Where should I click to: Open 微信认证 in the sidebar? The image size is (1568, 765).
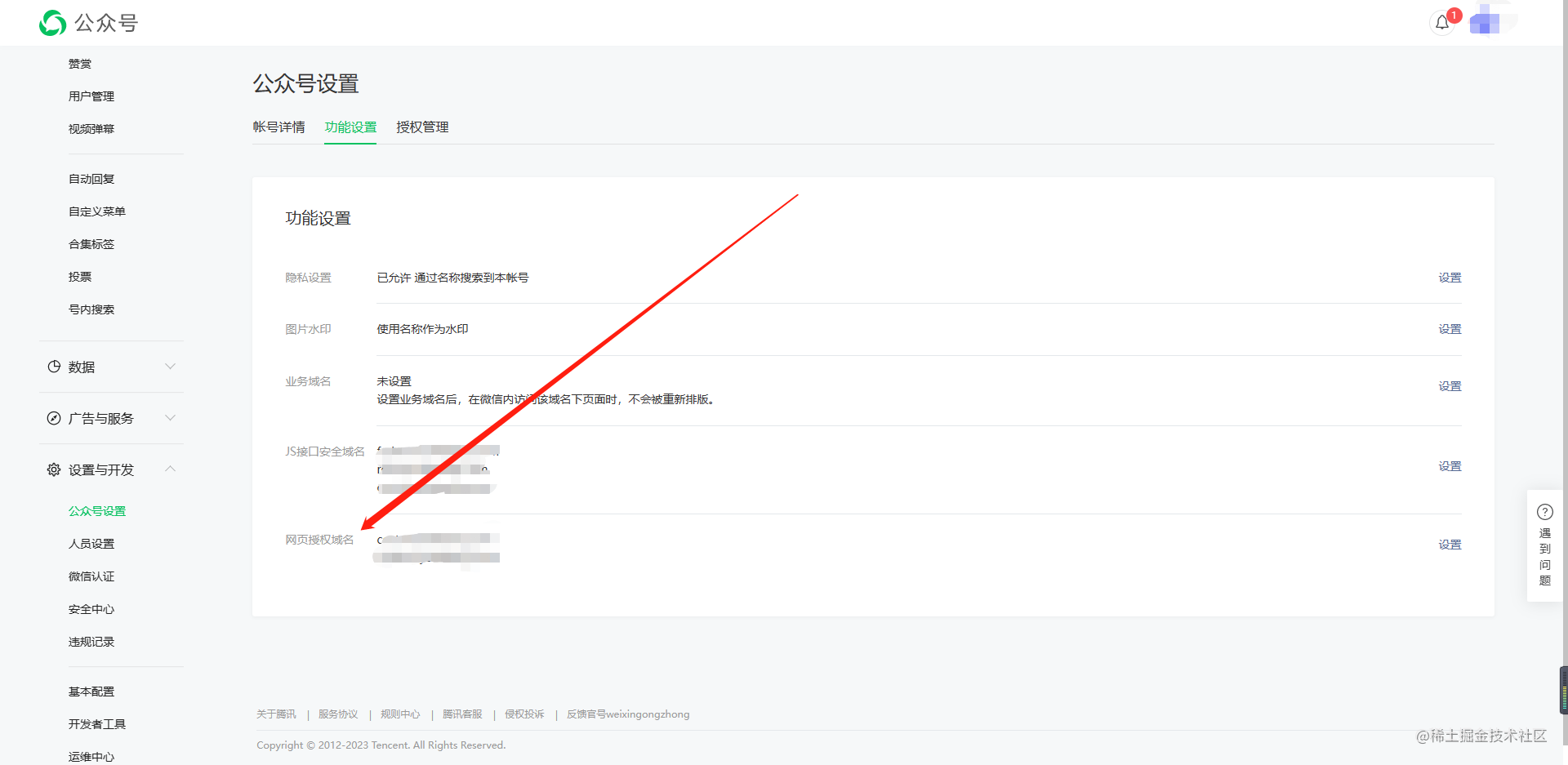click(91, 576)
